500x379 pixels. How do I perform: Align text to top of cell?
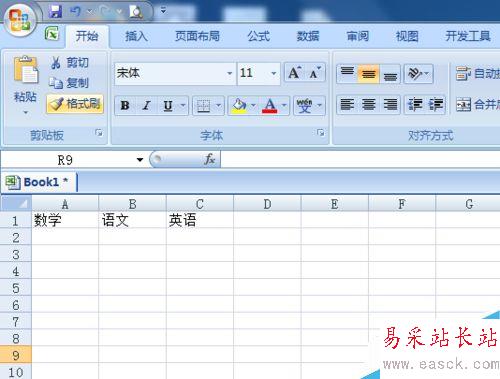tap(347, 73)
